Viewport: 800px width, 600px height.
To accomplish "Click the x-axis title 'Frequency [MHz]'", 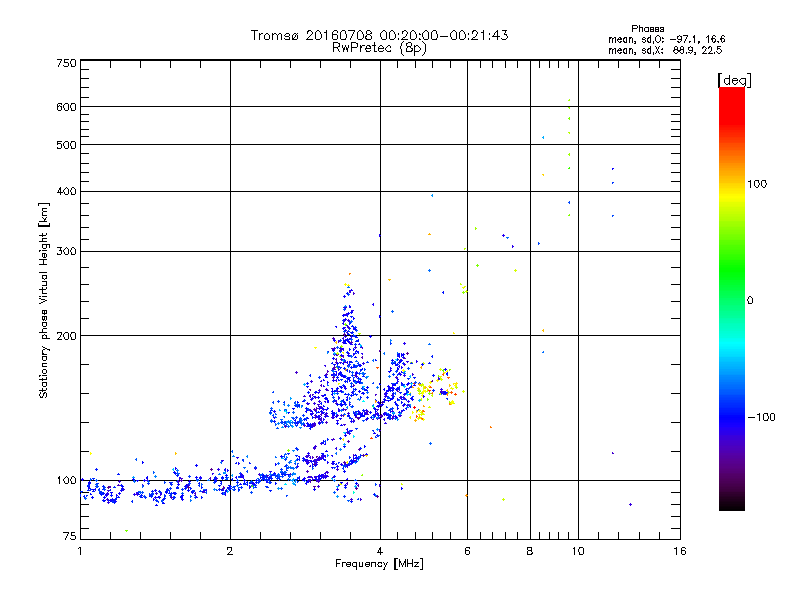I will click(379, 564).
